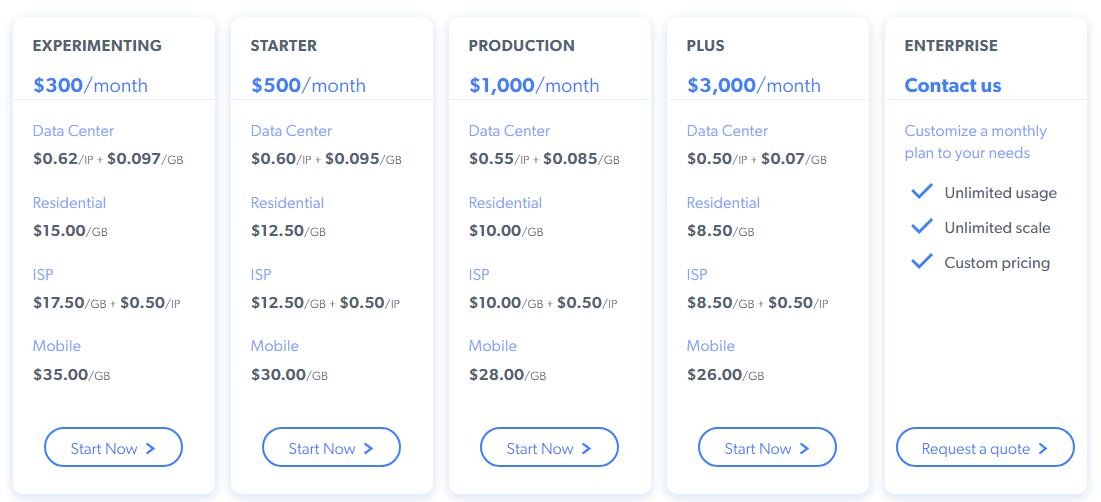Click Data Center label in Starter plan
The width and height of the screenshot is (1101, 502).
(x=291, y=130)
